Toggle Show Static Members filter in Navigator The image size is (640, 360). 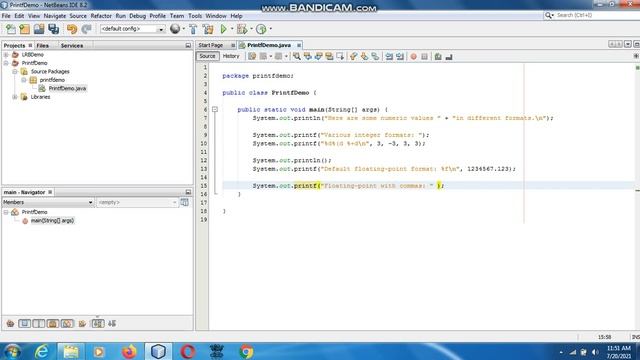tap(39, 323)
